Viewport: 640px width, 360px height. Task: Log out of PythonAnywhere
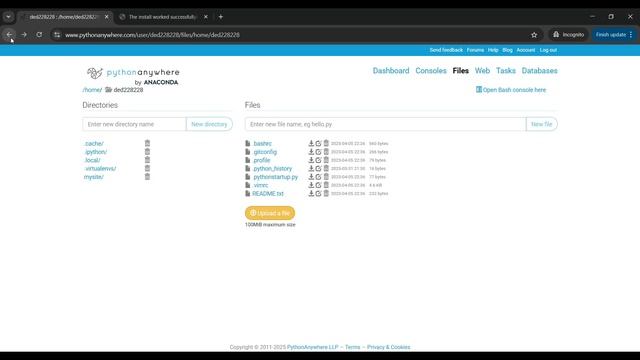(x=548, y=50)
